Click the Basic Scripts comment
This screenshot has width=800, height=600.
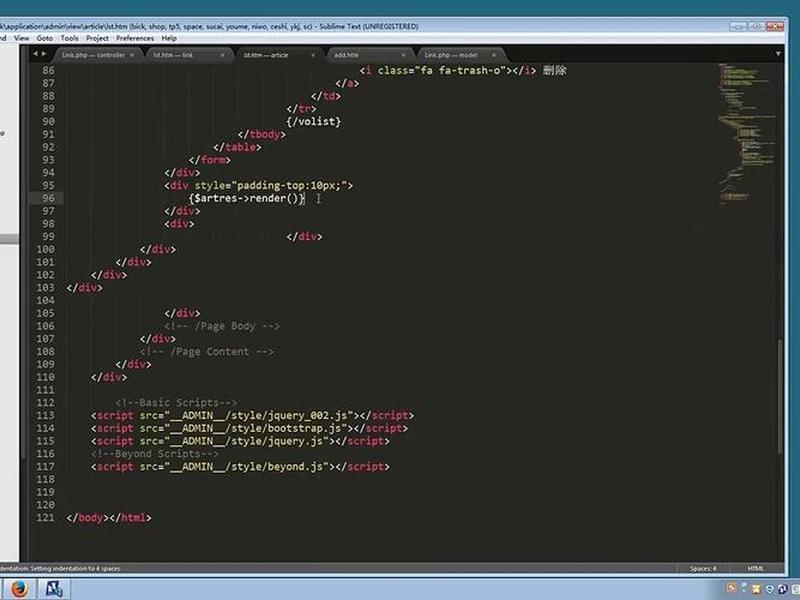pos(176,403)
